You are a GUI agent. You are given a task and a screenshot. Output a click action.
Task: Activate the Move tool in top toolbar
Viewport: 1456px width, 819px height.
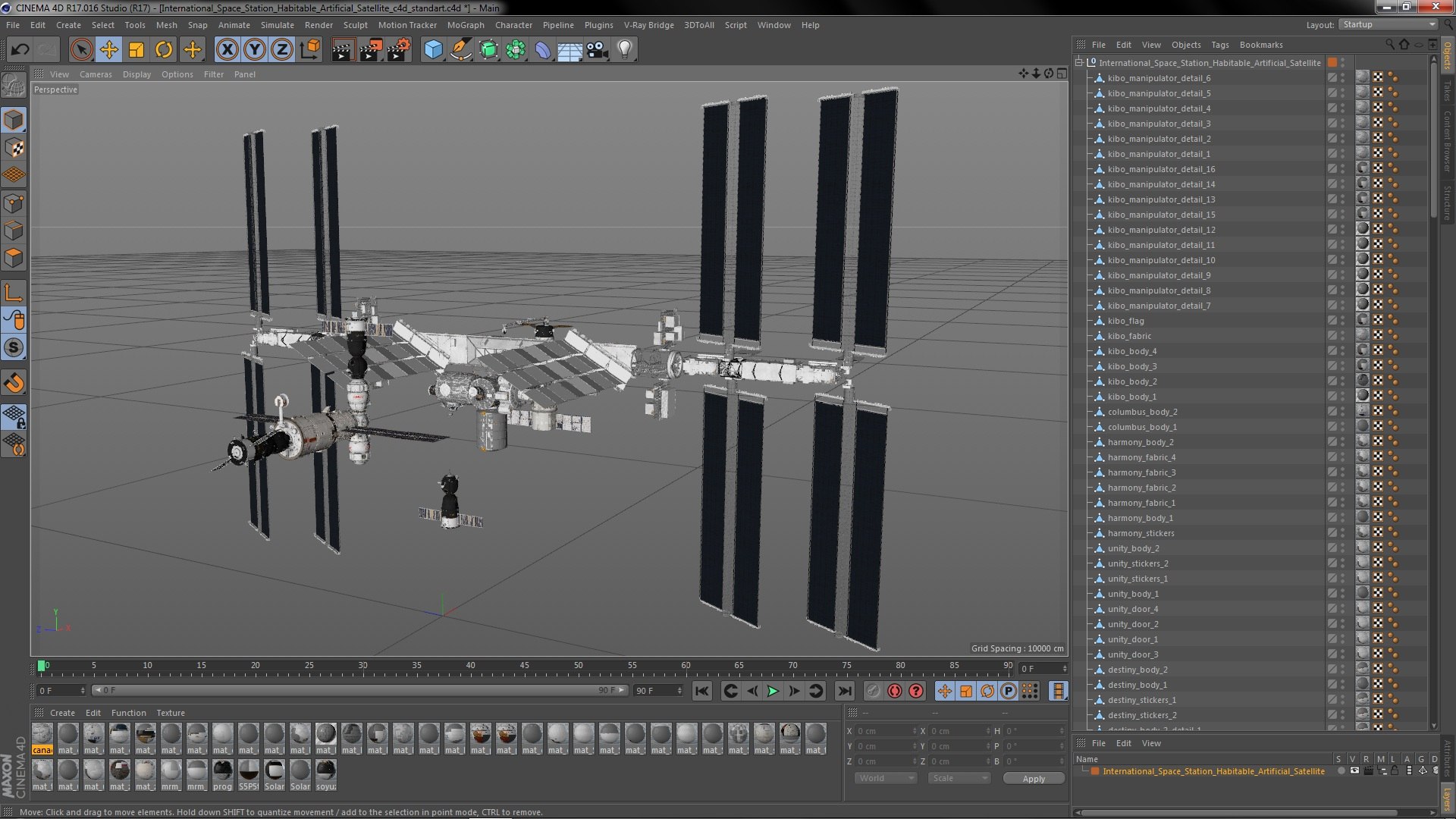coord(109,50)
